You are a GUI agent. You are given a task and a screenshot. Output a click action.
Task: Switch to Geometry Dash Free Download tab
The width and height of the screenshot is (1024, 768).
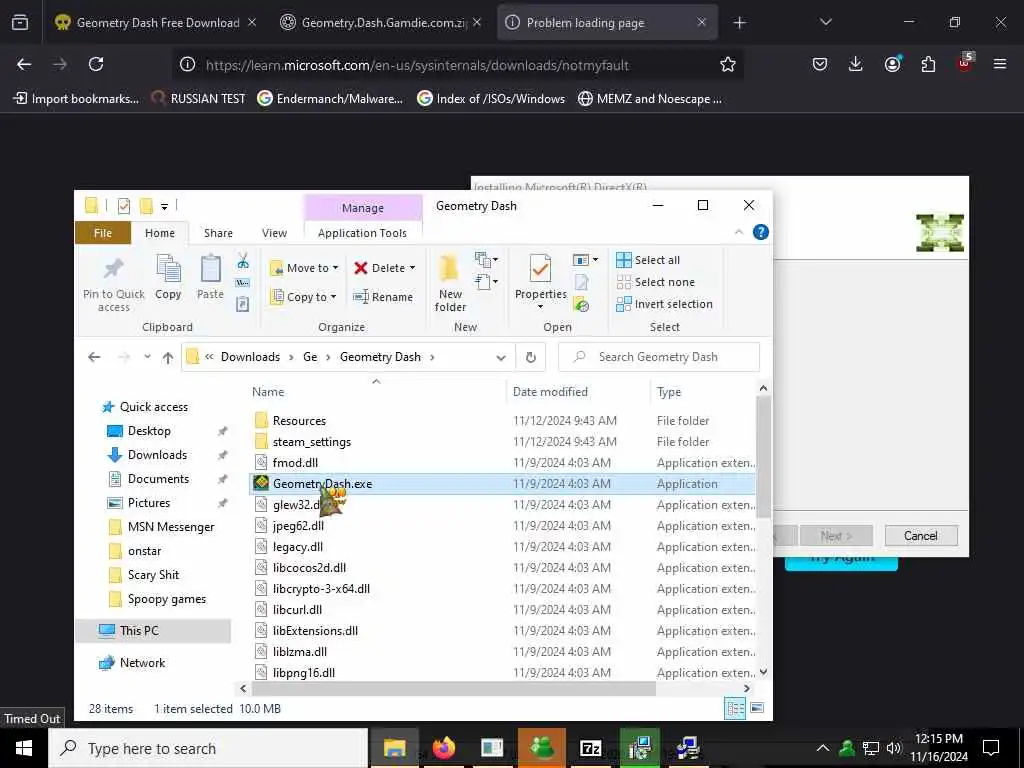(x=157, y=23)
